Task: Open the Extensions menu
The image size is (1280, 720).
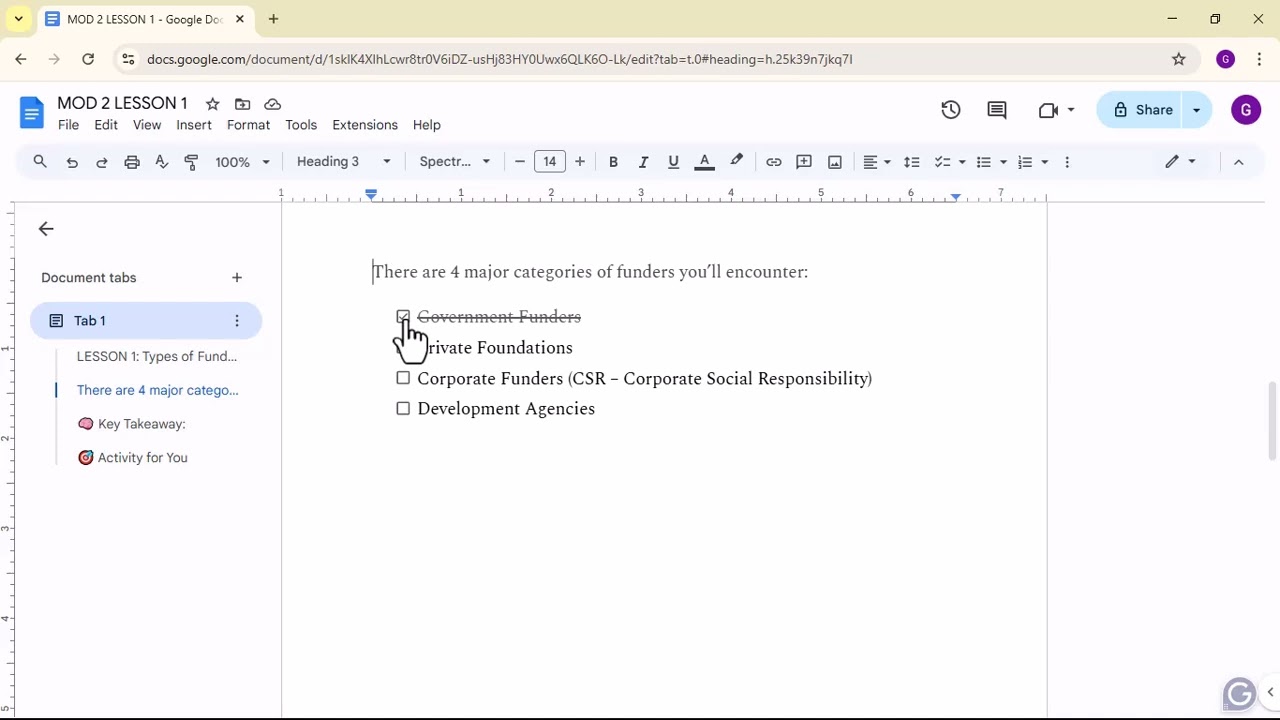Action: [x=365, y=125]
